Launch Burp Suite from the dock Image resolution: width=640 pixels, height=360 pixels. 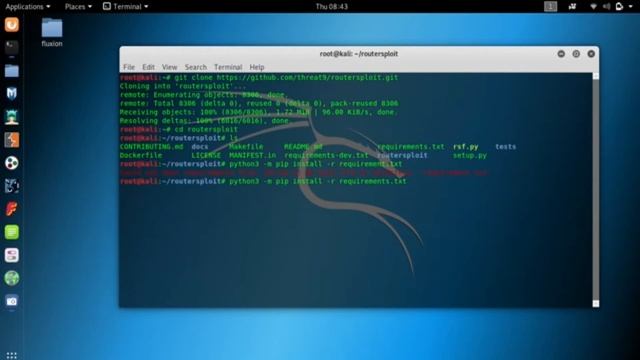pos(11,140)
